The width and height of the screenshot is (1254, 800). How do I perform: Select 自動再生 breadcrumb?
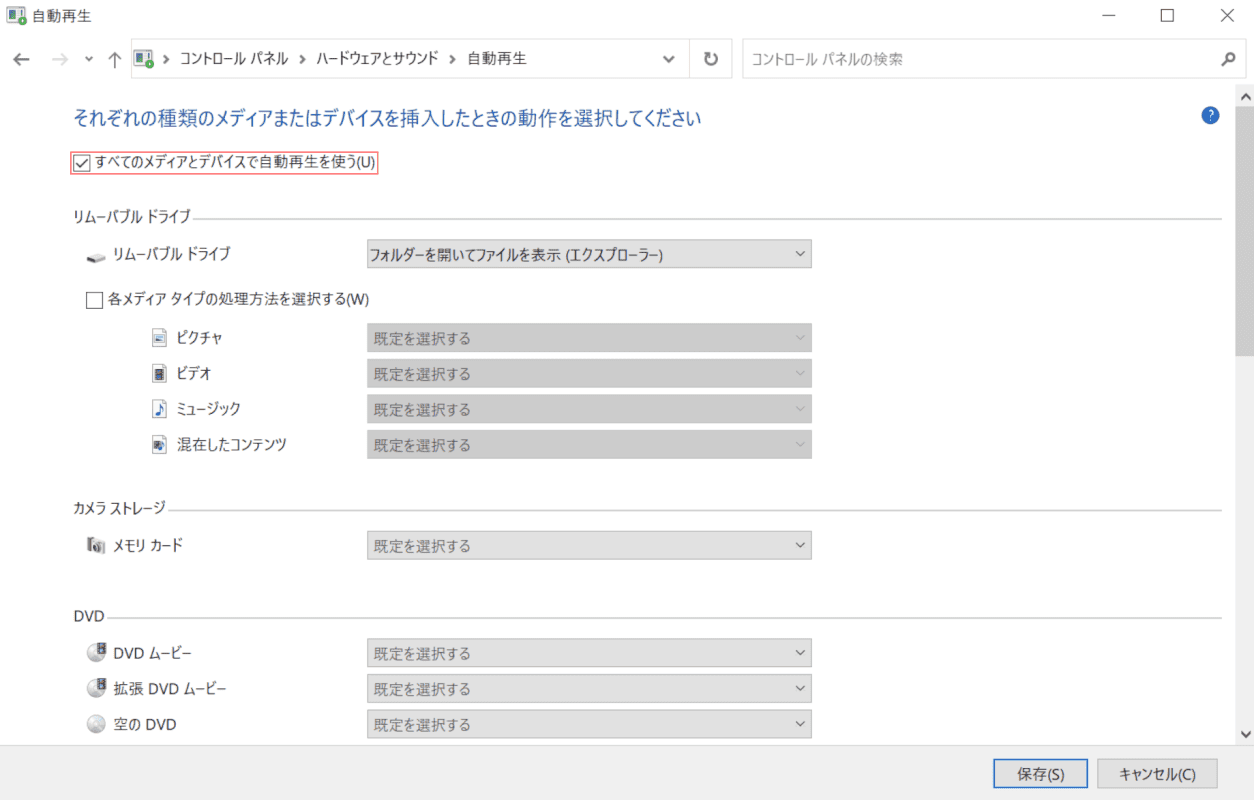(497, 59)
